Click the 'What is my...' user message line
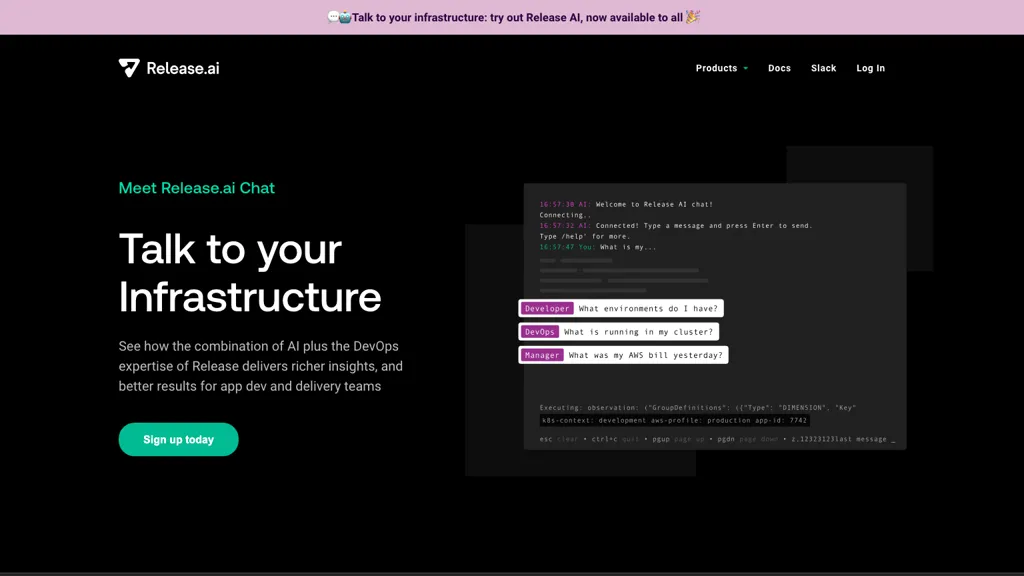This screenshot has height=576, width=1024. tap(598, 248)
